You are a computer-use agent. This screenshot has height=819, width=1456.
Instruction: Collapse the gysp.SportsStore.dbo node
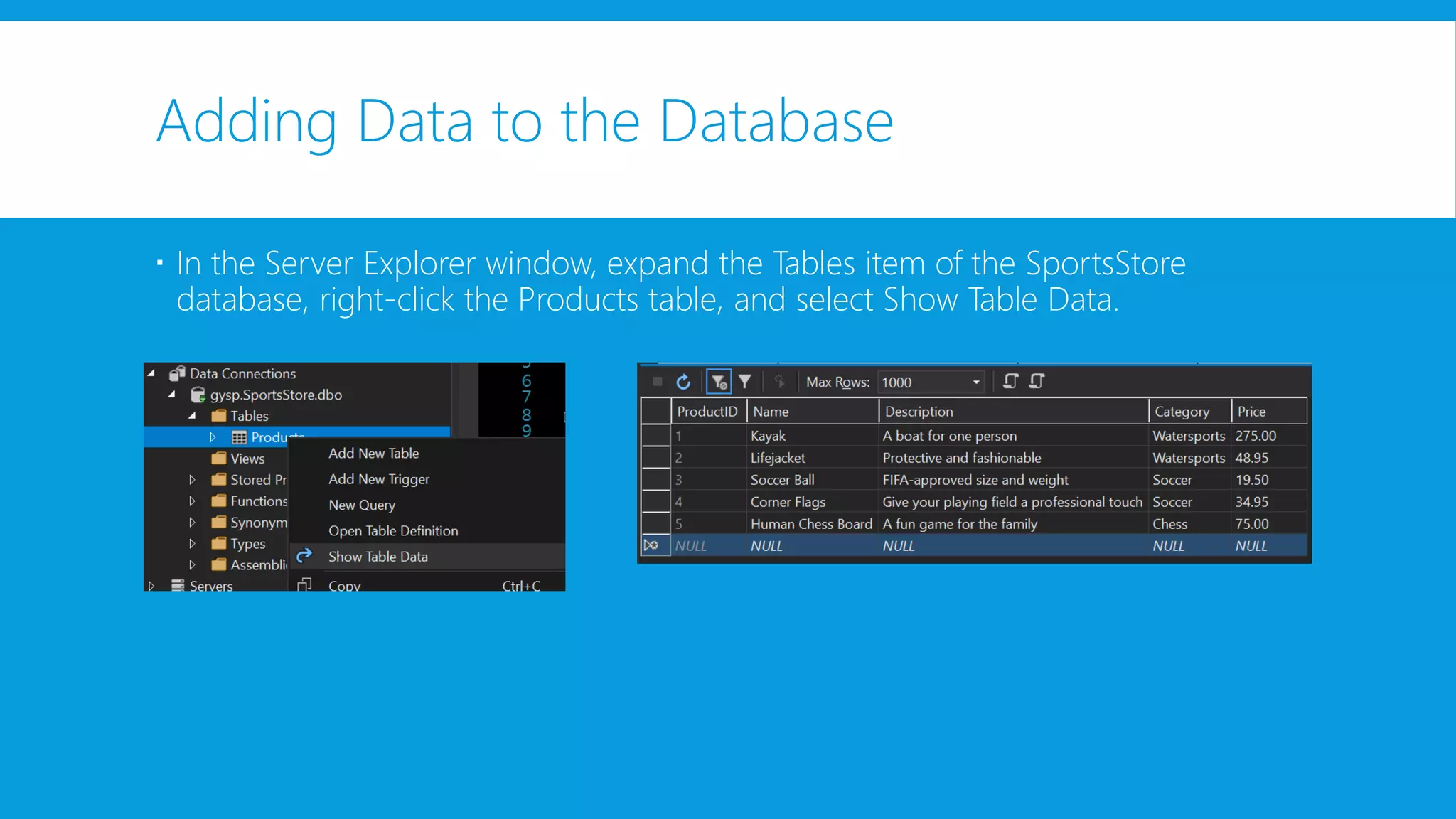[x=172, y=394]
